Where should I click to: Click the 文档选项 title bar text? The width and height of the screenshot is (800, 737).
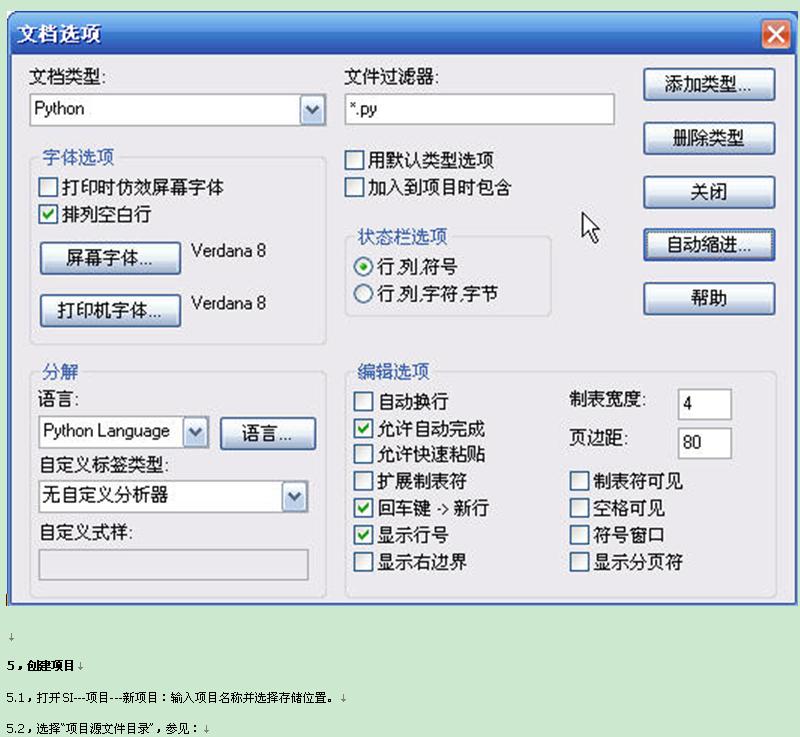point(59,34)
